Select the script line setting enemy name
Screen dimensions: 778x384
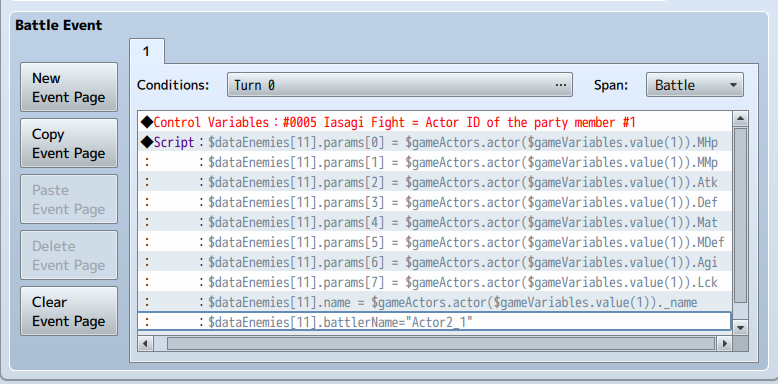coord(435,302)
